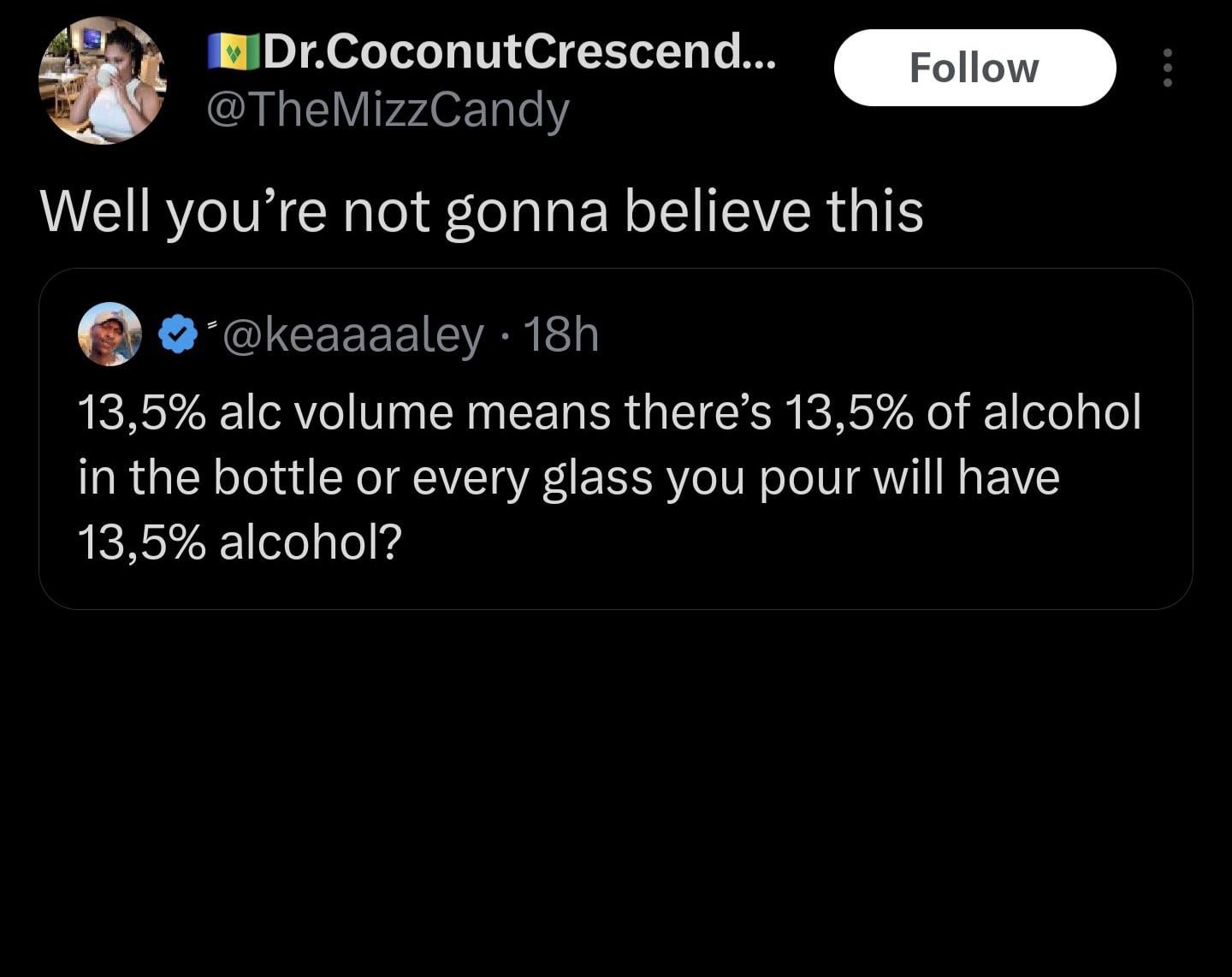
Task: Tap the quoted tweet author's small avatar
Action: [x=110, y=334]
